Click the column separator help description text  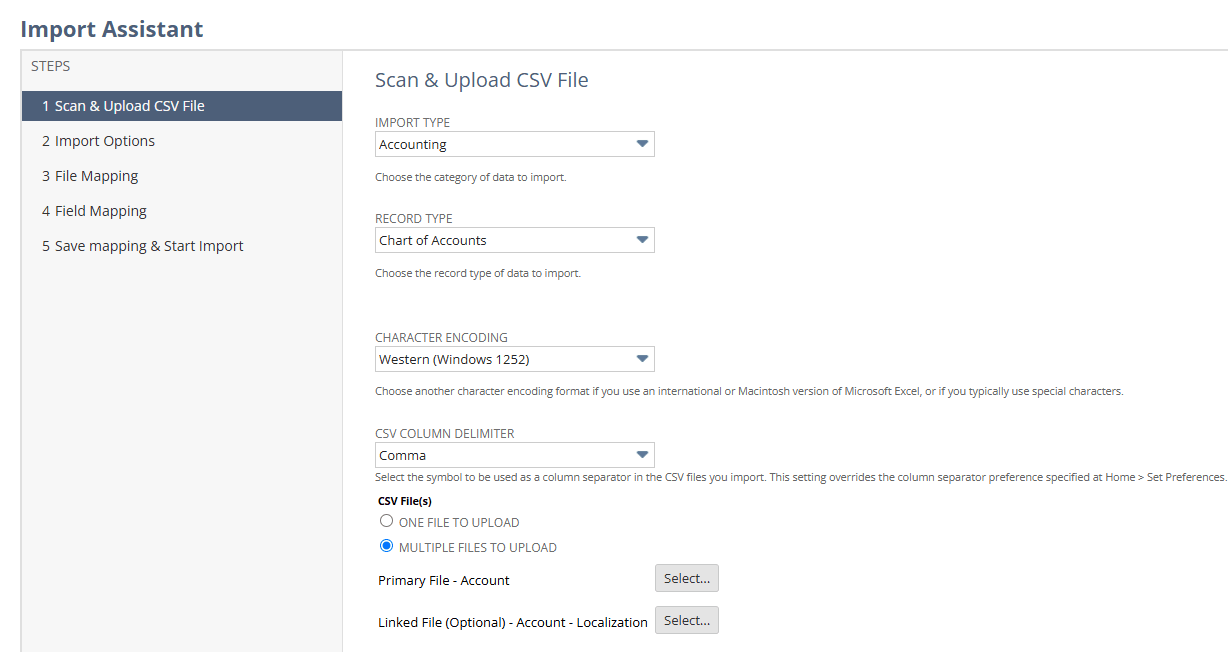[x=800, y=477]
